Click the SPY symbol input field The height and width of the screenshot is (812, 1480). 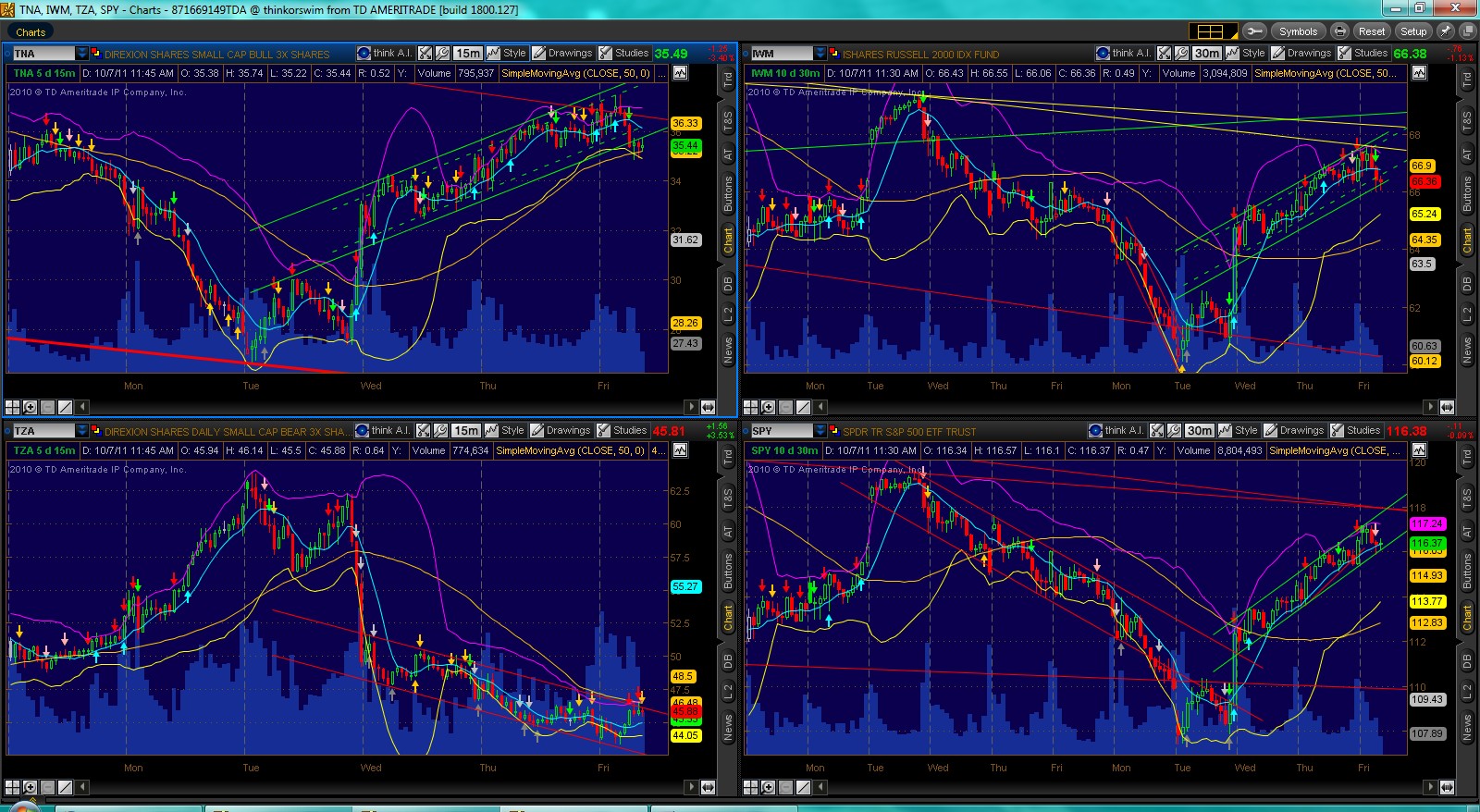coord(782,431)
